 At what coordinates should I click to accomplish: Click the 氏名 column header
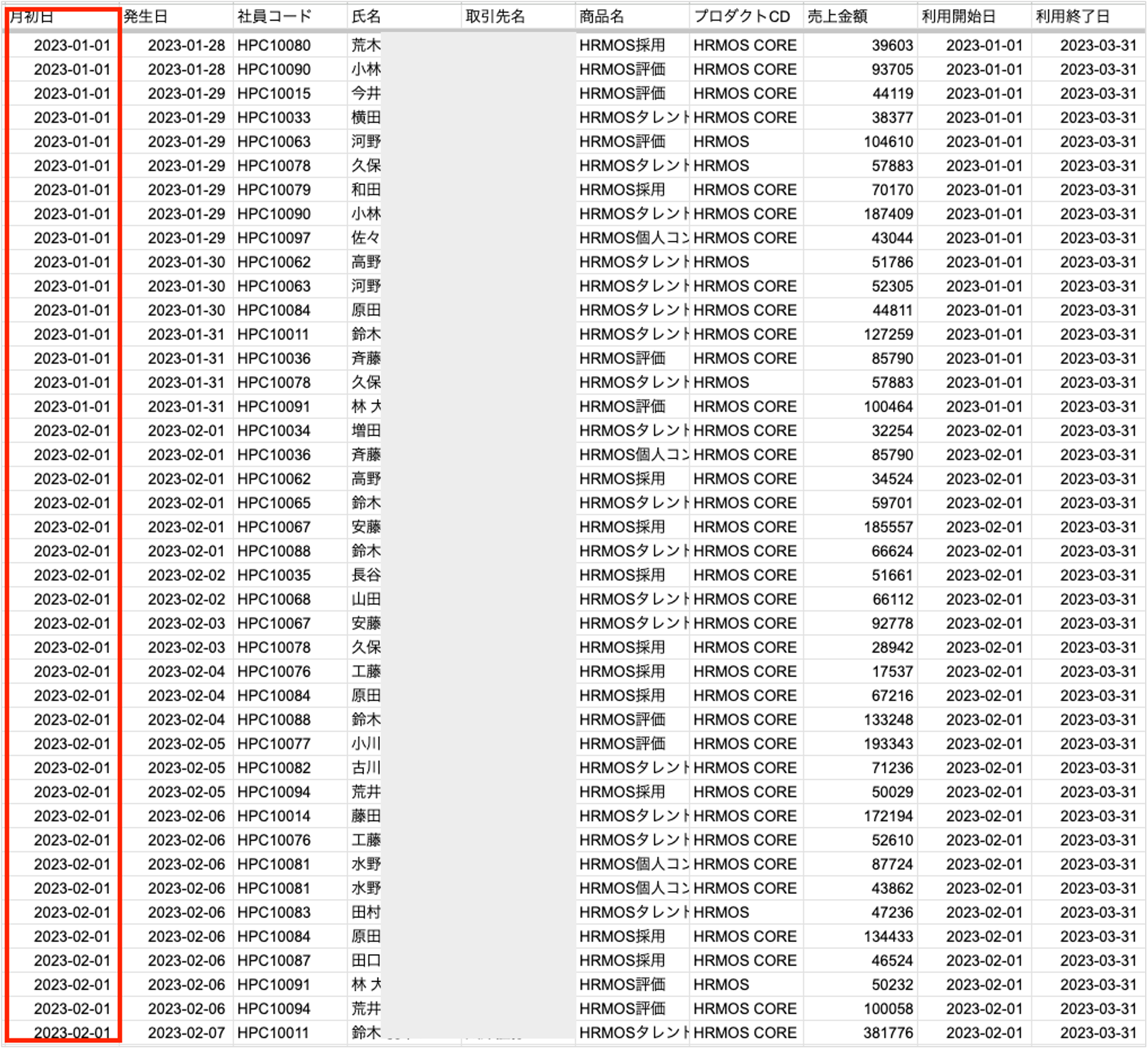[366, 17]
